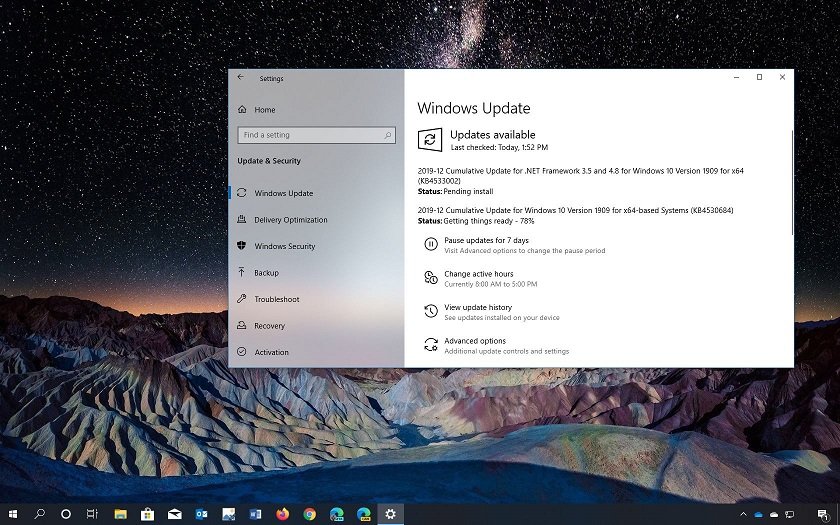Image resolution: width=840 pixels, height=525 pixels.
Task: Click the Troubleshoot wrench icon
Action: tap(242, 299)
